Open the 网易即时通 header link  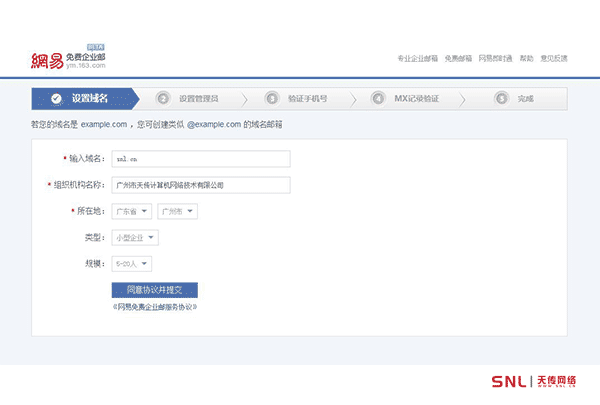pos(495,59)
